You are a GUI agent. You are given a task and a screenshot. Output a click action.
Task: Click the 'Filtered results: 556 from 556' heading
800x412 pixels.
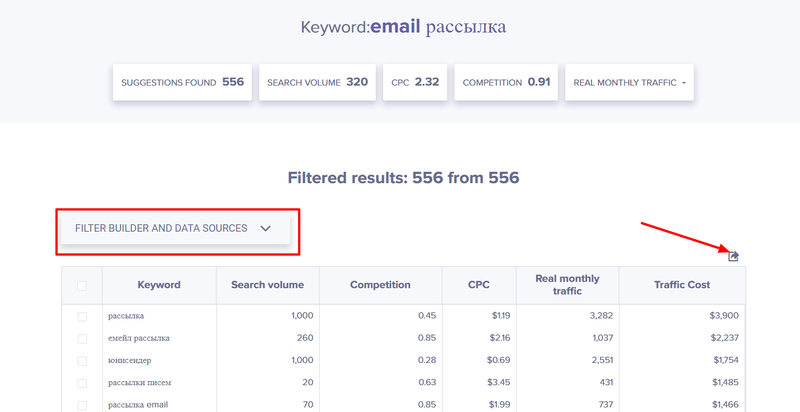point(403,178)
